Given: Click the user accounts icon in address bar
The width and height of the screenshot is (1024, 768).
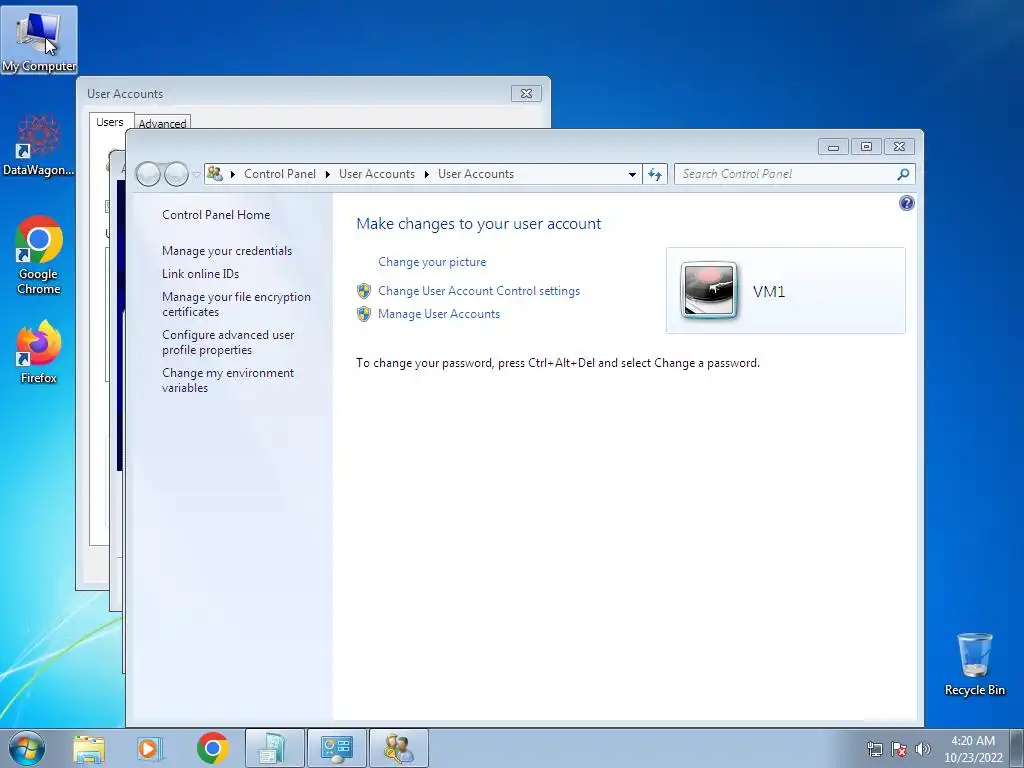Looking at the screenshot, I should [x=214, y=174].
